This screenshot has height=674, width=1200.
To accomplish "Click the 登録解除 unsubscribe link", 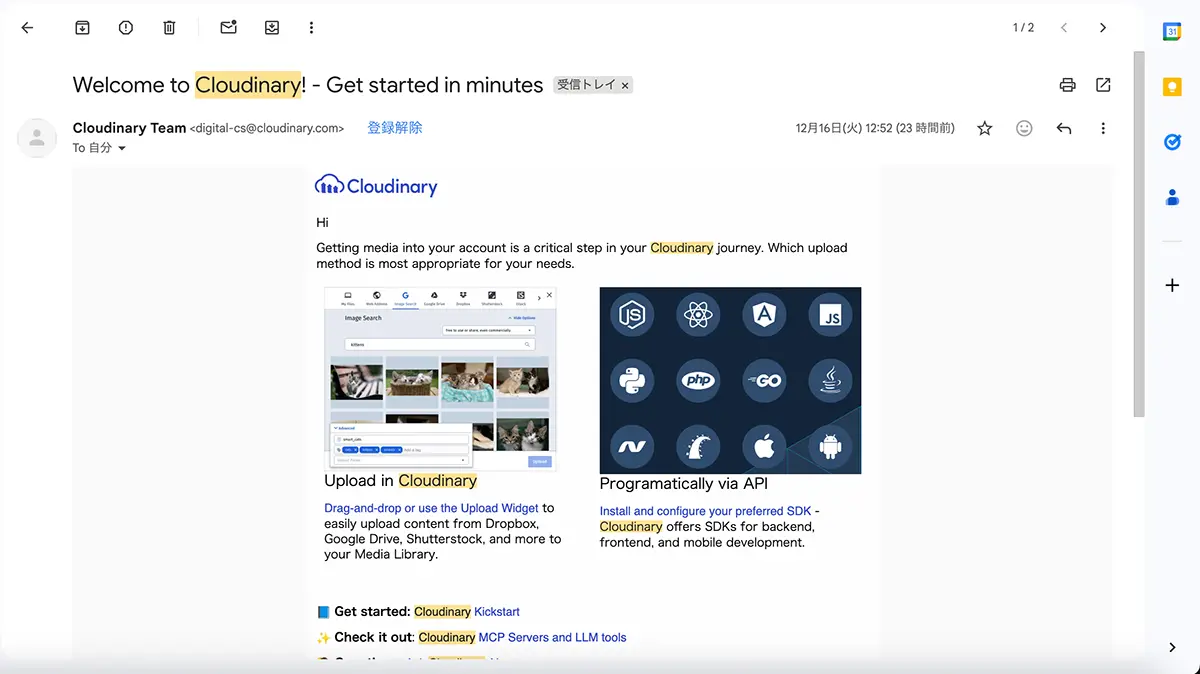I will (x=394, y=128).
